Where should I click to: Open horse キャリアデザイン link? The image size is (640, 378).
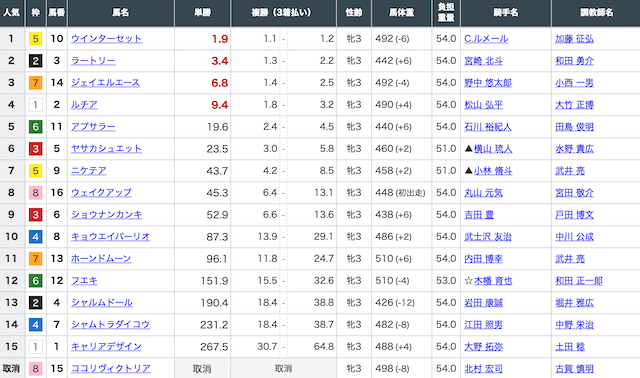point(106,347)
